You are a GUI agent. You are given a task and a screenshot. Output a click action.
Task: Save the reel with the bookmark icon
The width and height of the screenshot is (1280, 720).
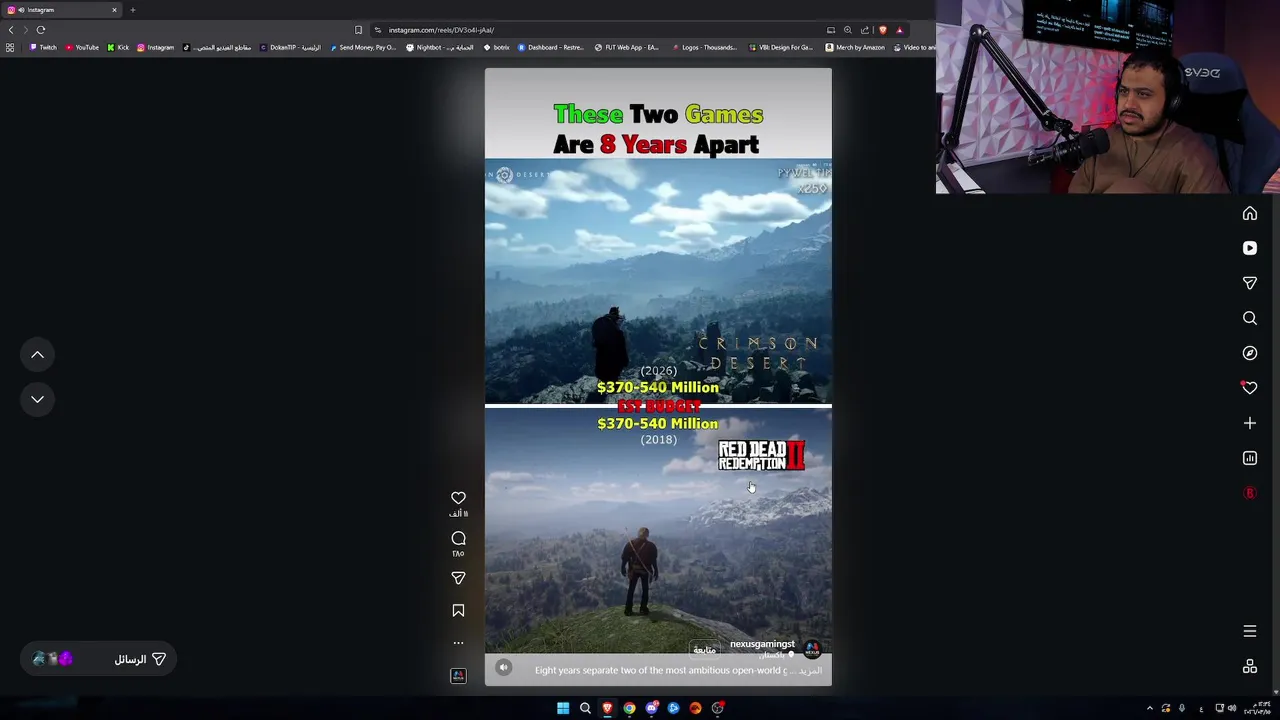(458, 610)
